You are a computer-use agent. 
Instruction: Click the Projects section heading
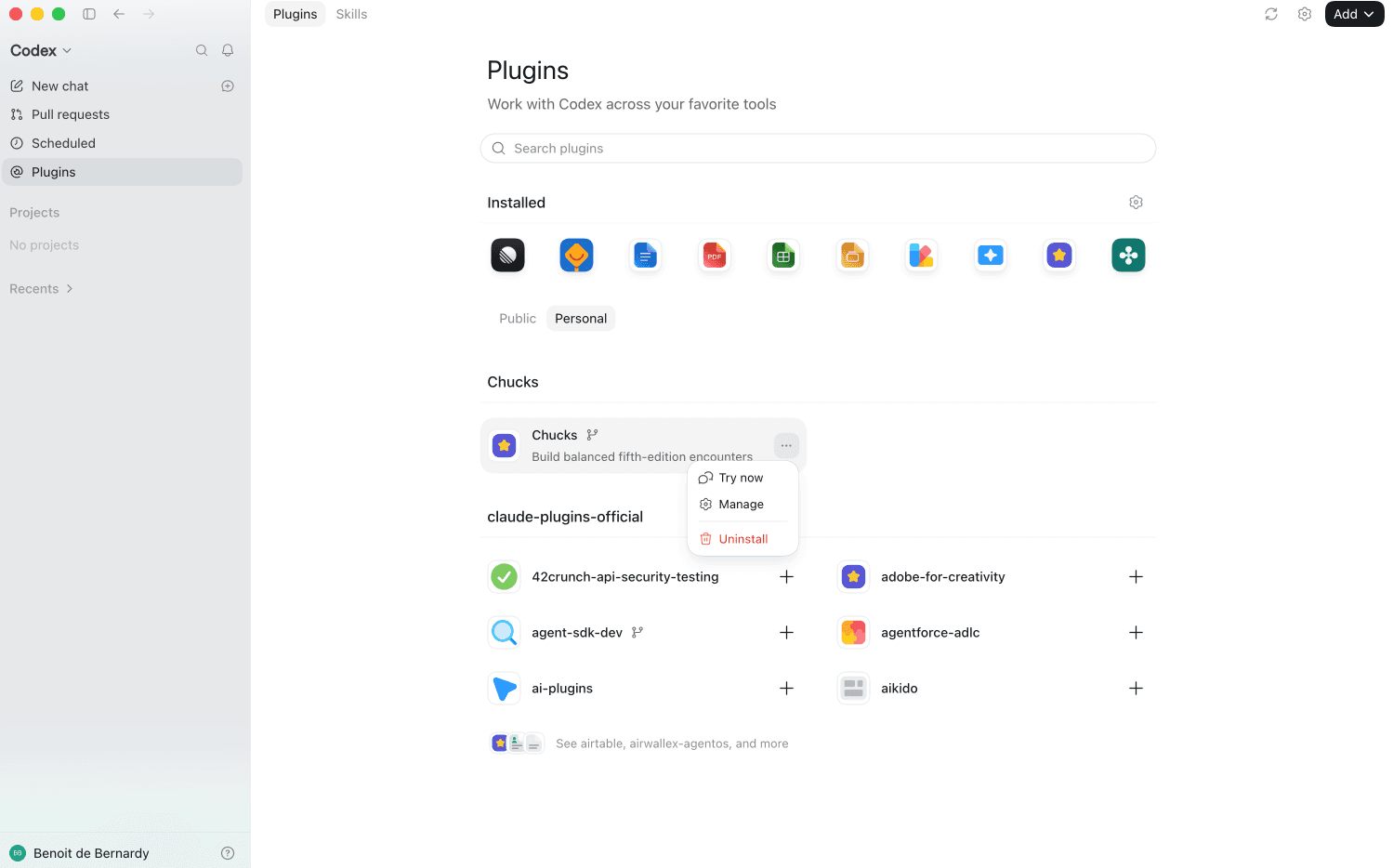(x=34, y=213)
